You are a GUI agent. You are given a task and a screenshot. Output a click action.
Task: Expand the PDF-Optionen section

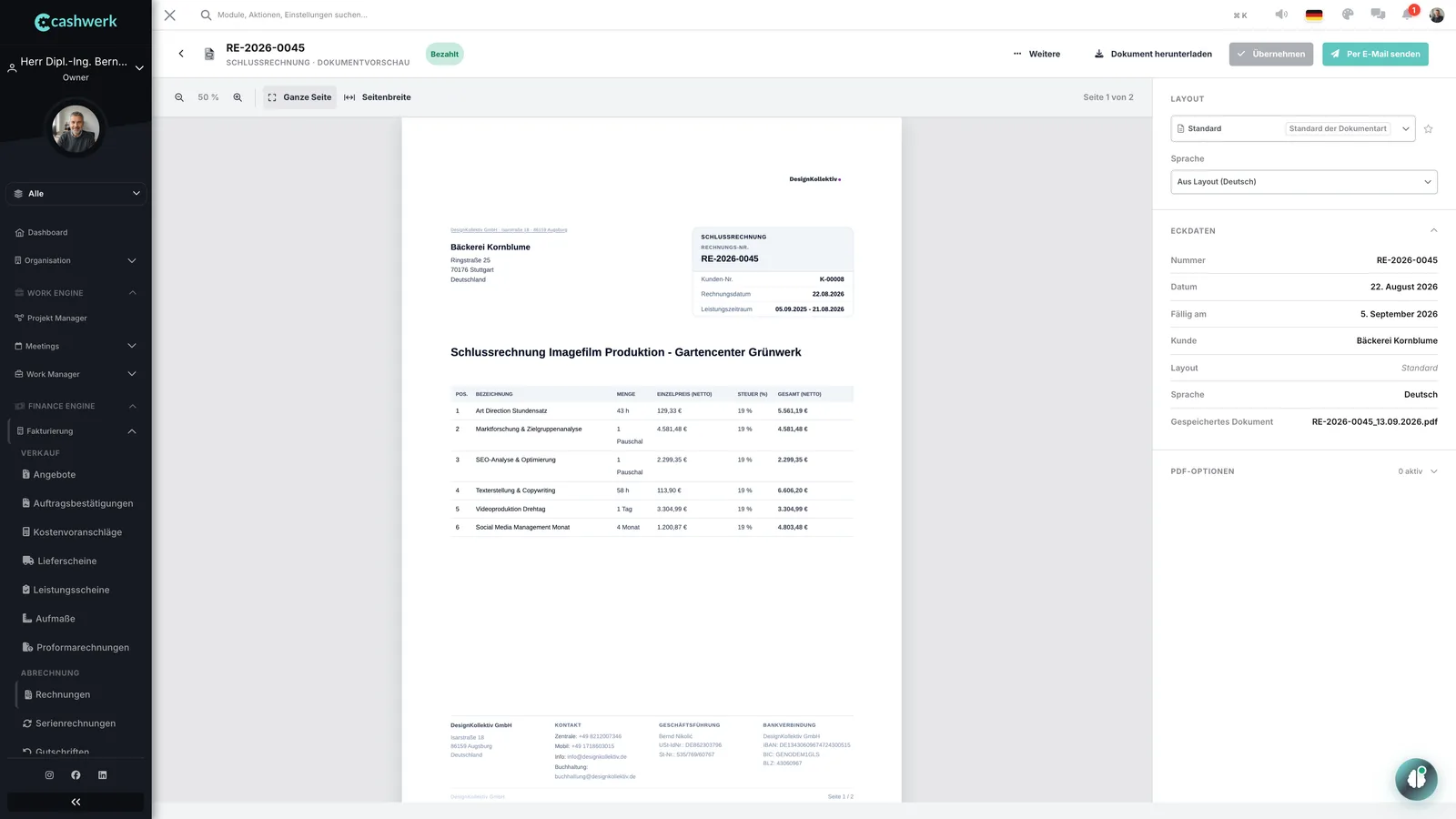click(x=1434, y=471)
